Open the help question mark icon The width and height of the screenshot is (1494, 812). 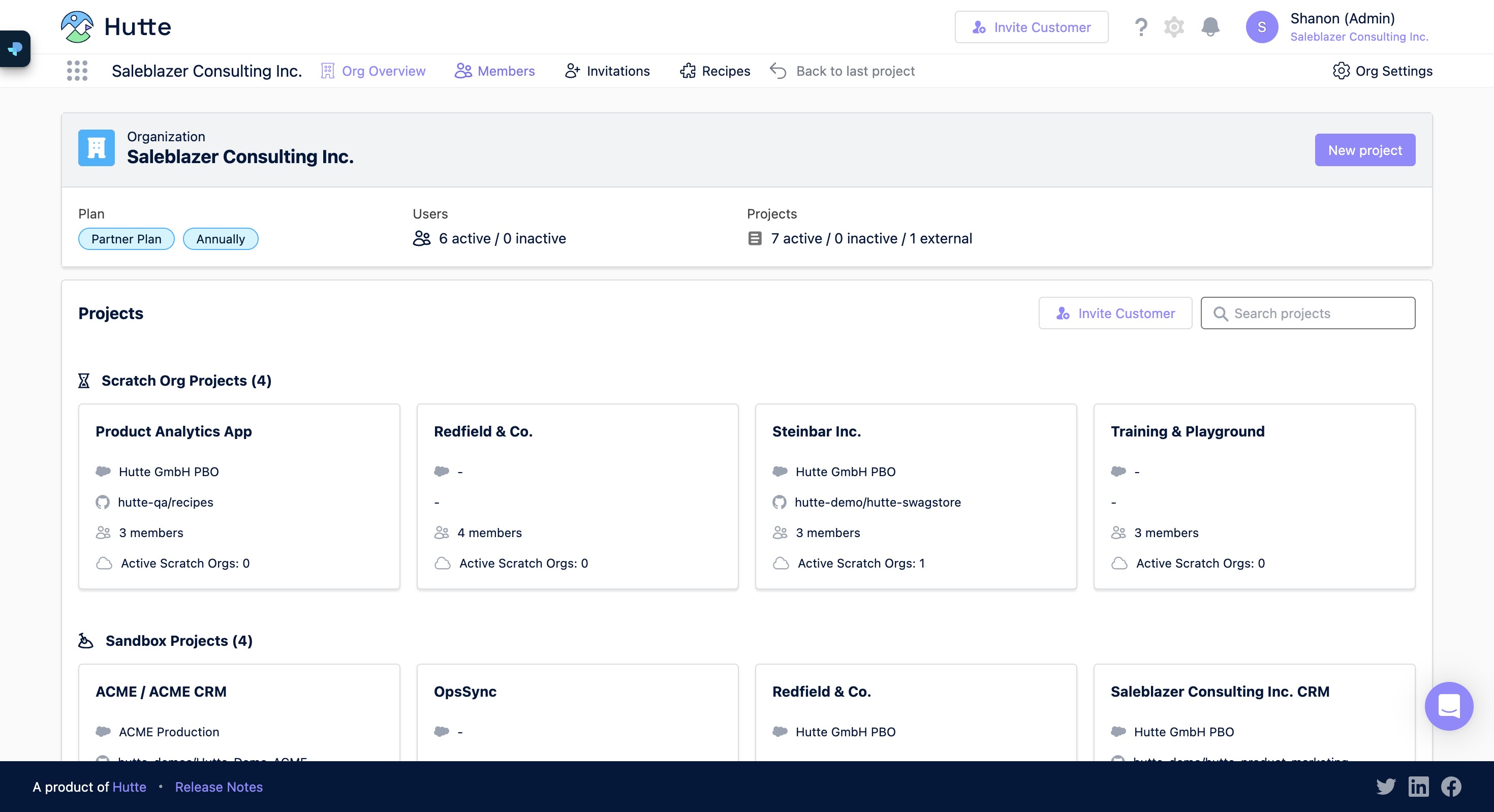[x=1140, y=27]
